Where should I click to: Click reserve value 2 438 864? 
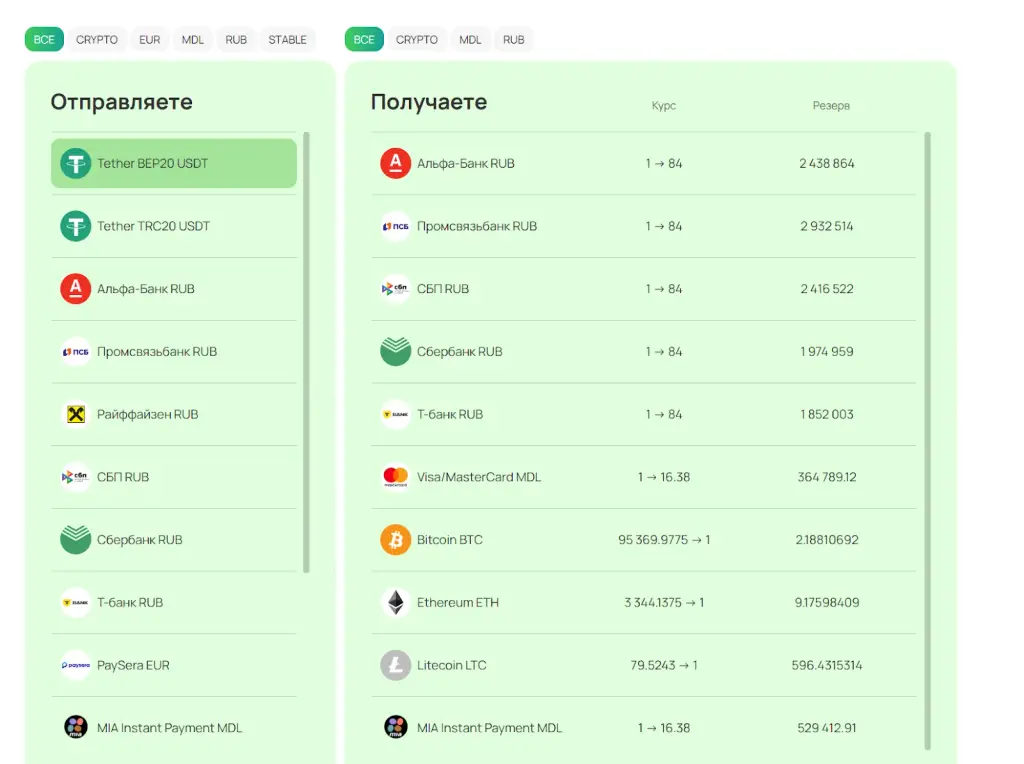[827, 163]
